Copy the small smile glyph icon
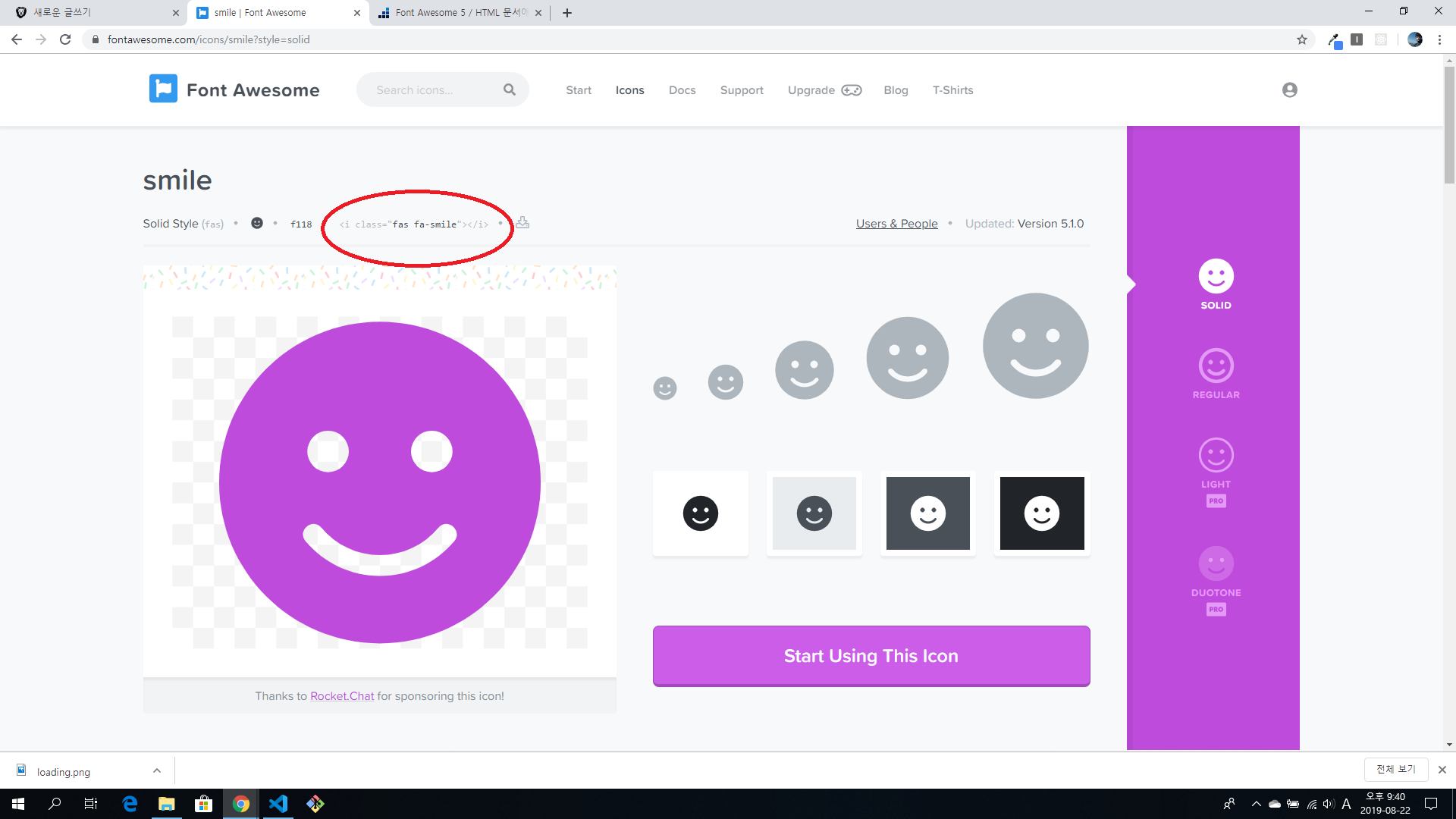The height and width of the screenshot is (819, 1456). click(x=257, y=223)
